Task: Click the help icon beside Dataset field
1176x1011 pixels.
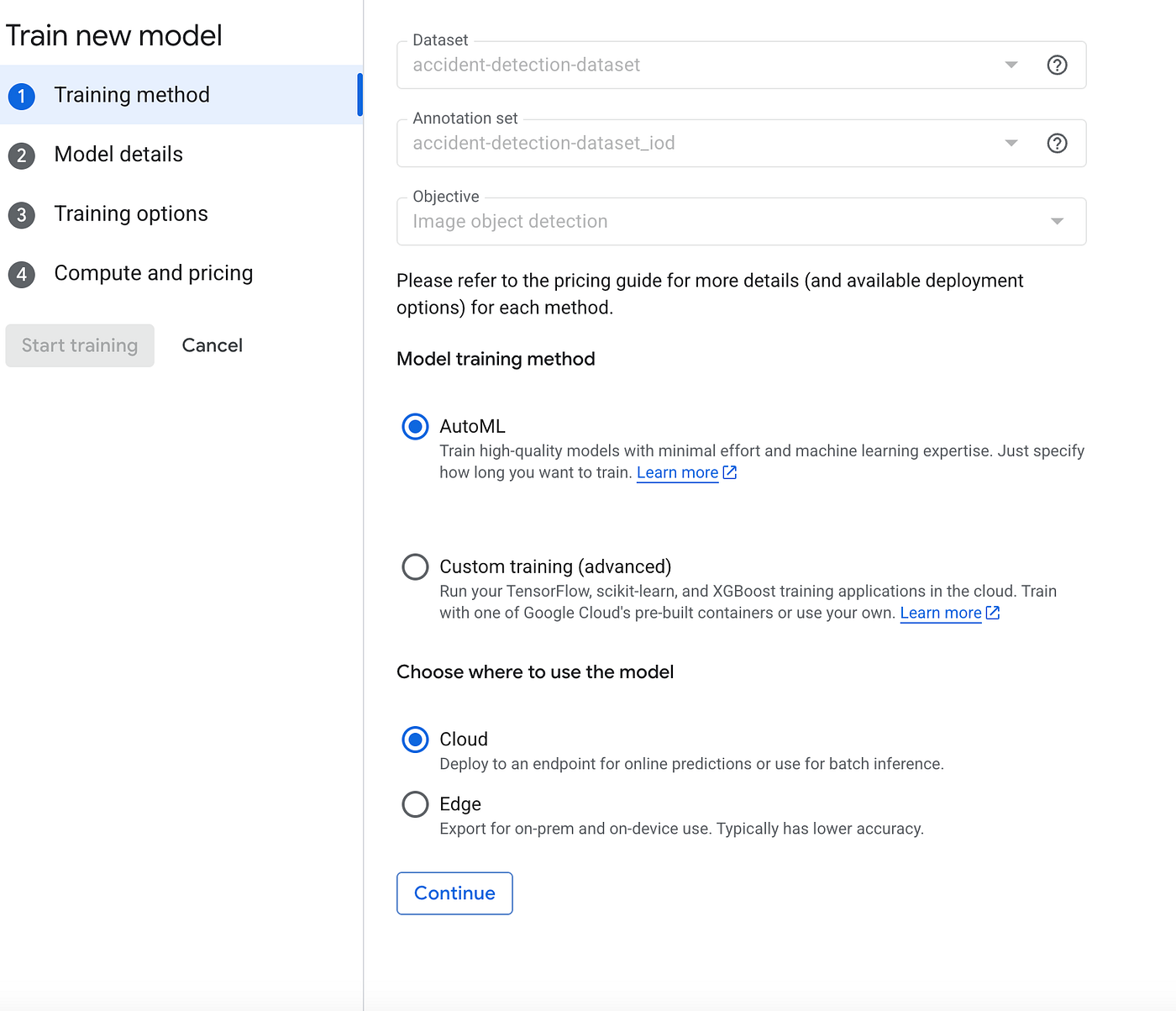Action: tap(1057, 65)
